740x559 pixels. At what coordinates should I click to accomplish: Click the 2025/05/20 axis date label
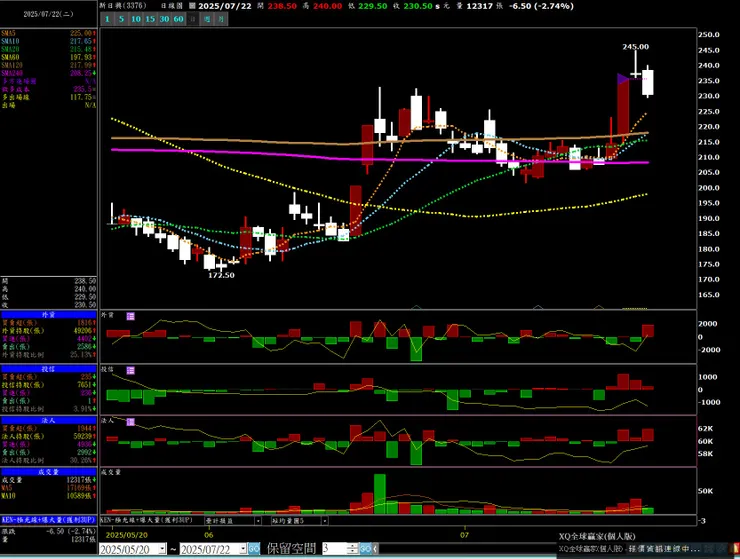126,535
